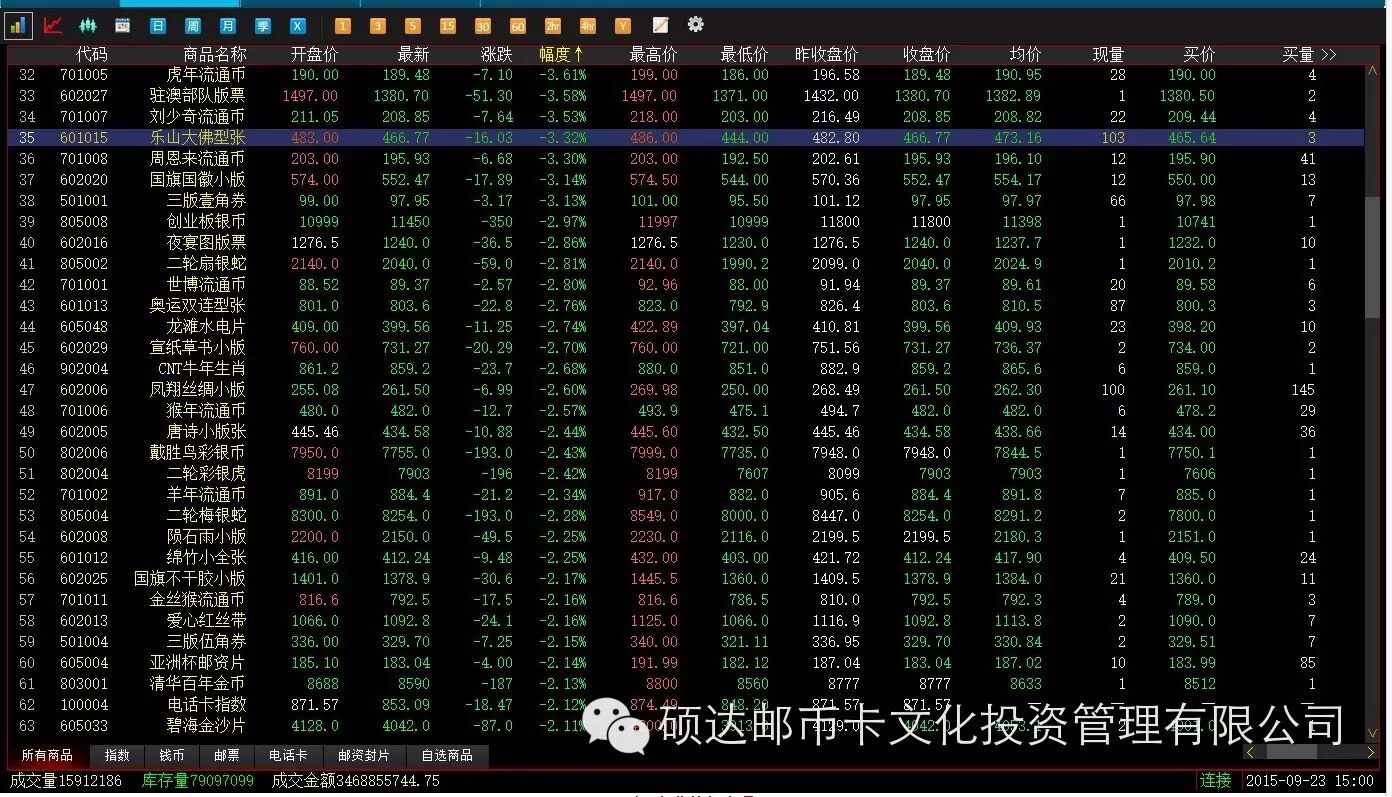Select row 乐山大佛型张
1392x797 pixels.
click(686, 138)
